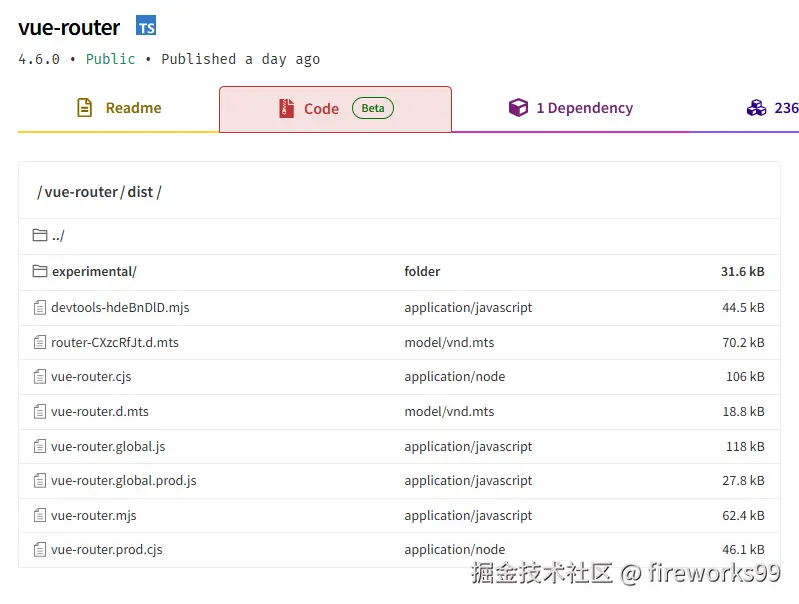Click the dependents cubes icon
The width and height of the screenshot is (799, 604).
coord(756,108)
